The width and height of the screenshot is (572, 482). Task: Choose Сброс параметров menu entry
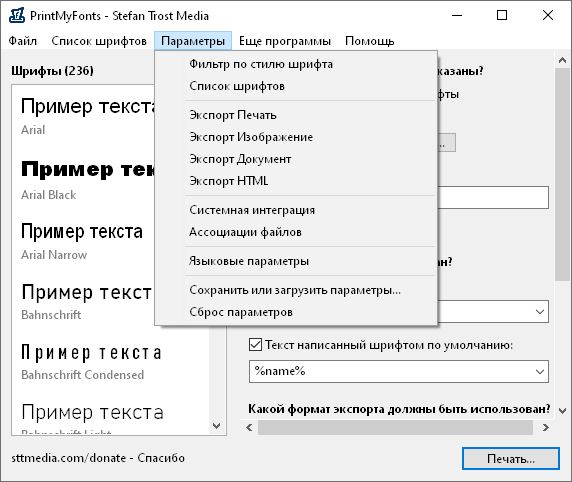point(296,312)
